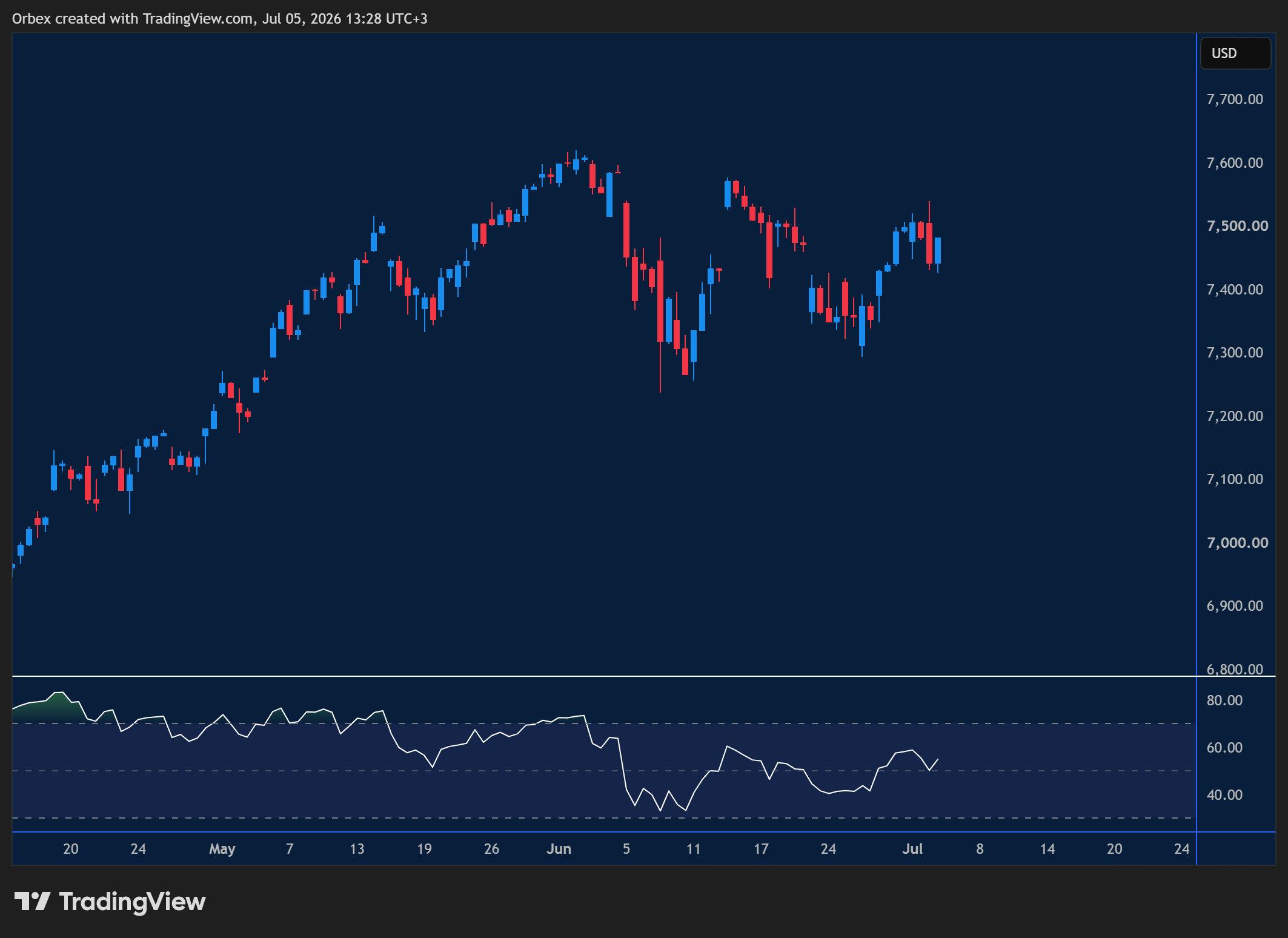This screenshot has width=1288, height=938.
Task: Click the May label on time axis
Action: point(222,849)
